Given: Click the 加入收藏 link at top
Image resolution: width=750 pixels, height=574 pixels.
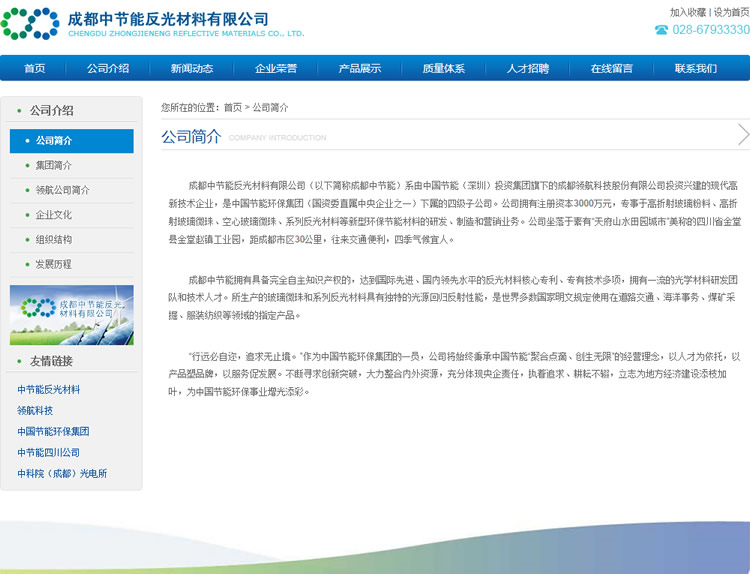Looking at the screenshot, I should 688,12.
